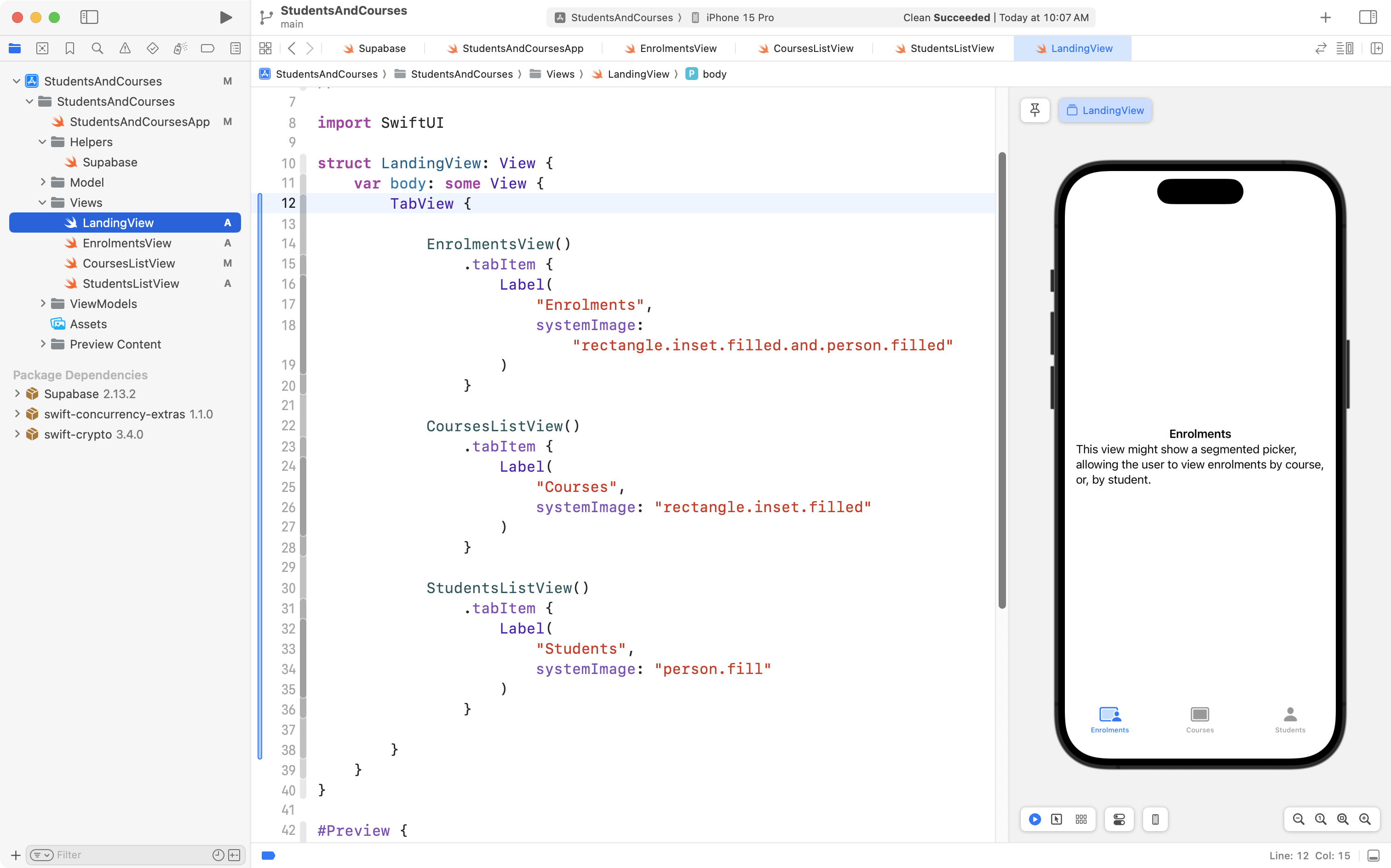Click the LandingView preview selector button
The image size is (1391, 868).
(x=1105, y=110)
